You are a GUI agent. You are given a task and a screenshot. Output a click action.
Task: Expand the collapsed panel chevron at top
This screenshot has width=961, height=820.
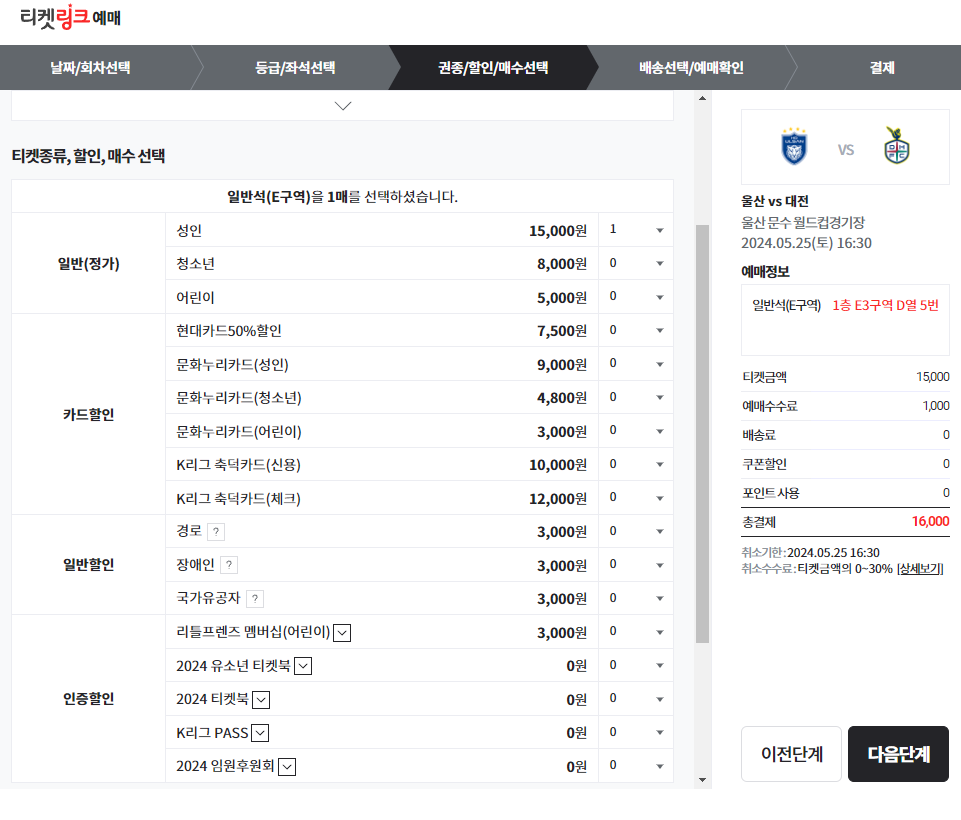pos(343,106)
